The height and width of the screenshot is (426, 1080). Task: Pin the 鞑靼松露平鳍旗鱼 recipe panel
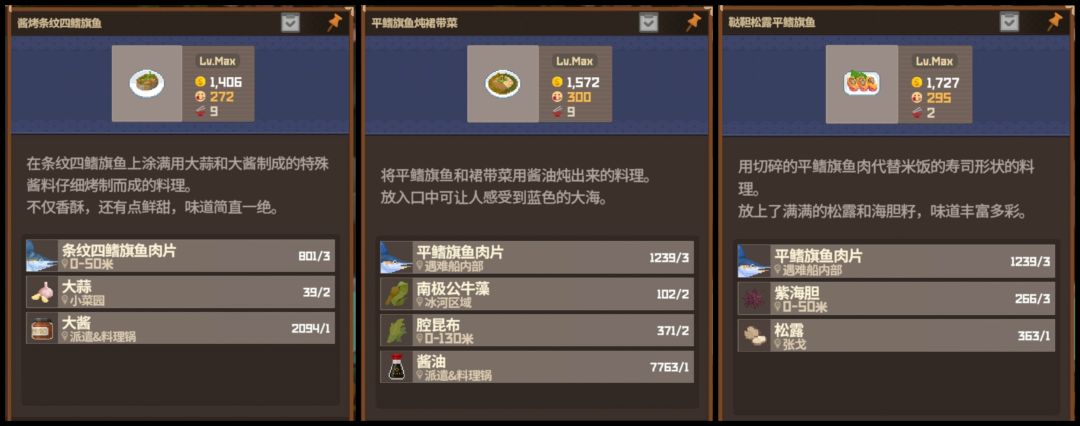coord(1053,22)
